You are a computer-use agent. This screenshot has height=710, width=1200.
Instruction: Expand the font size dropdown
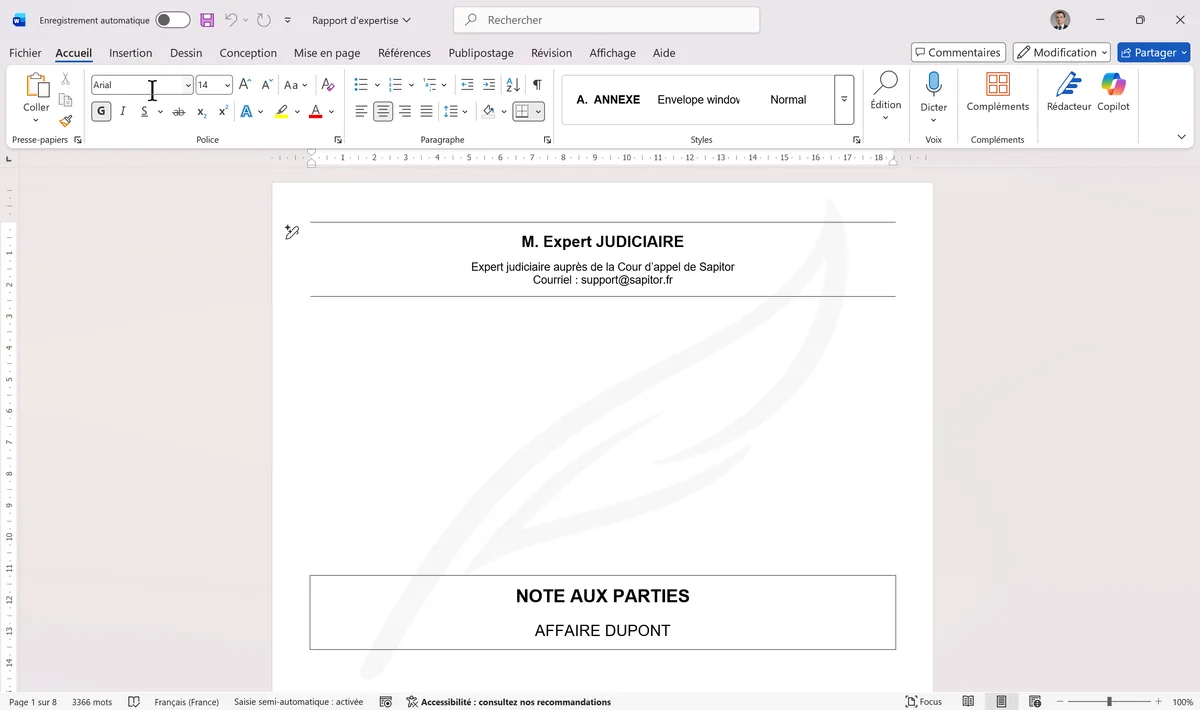(x=228, y=85)
